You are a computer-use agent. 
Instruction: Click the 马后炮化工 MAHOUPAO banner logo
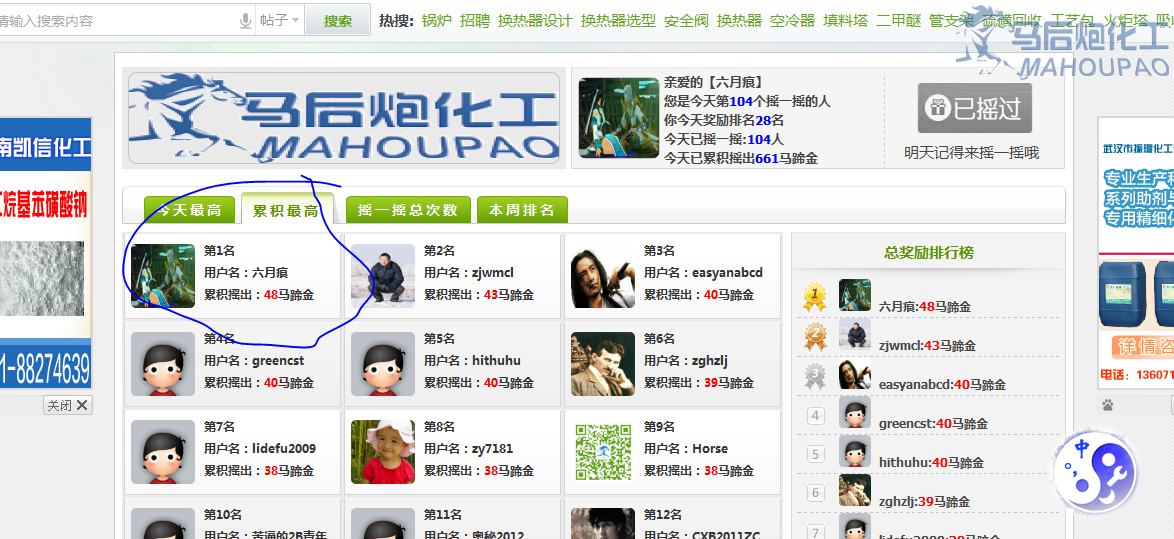click(344, 118)
